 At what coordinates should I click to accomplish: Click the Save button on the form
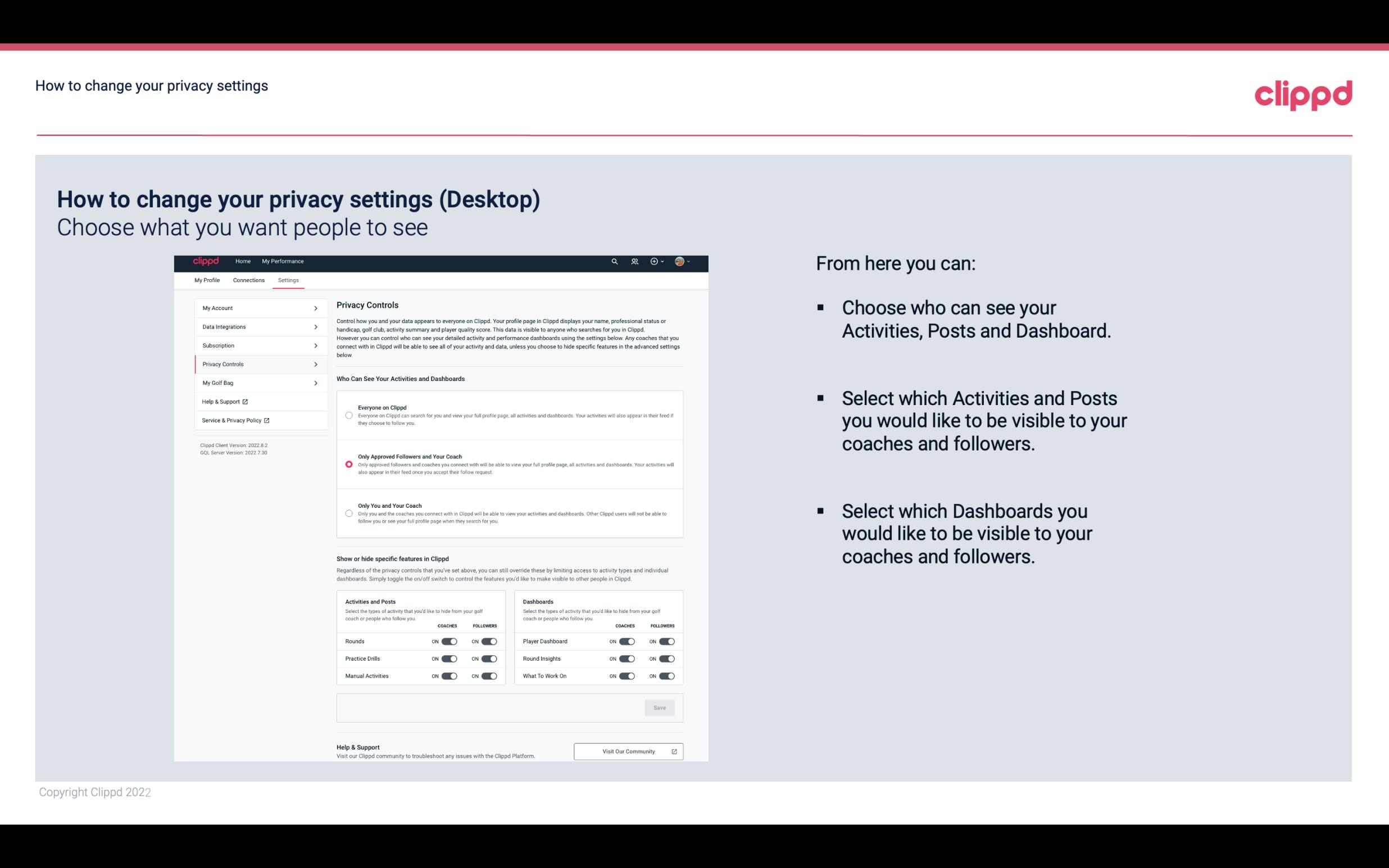[660, 707]
